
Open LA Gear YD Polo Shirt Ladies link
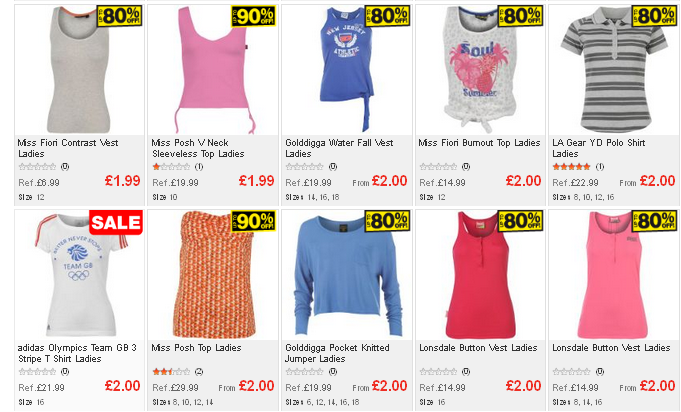[598, 148]
